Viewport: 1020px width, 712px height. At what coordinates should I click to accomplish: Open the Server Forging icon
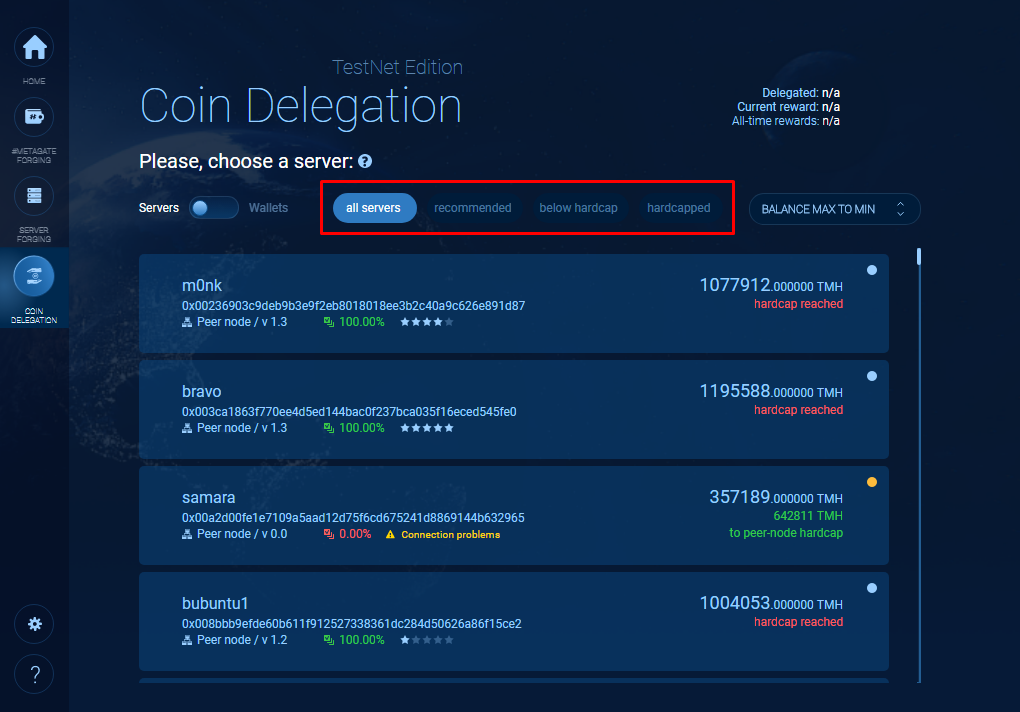pos(34,196)
